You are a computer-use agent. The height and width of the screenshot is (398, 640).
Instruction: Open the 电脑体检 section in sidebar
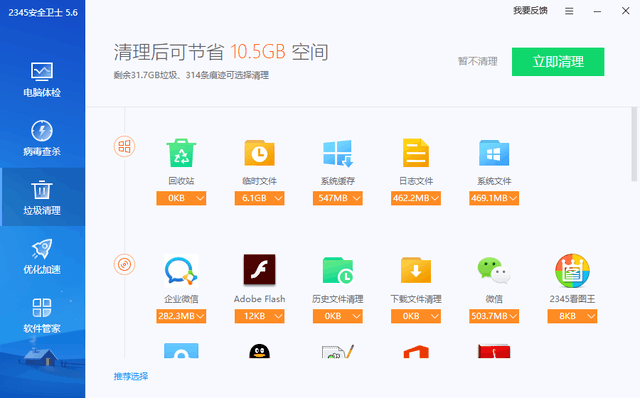pos(42,80)
